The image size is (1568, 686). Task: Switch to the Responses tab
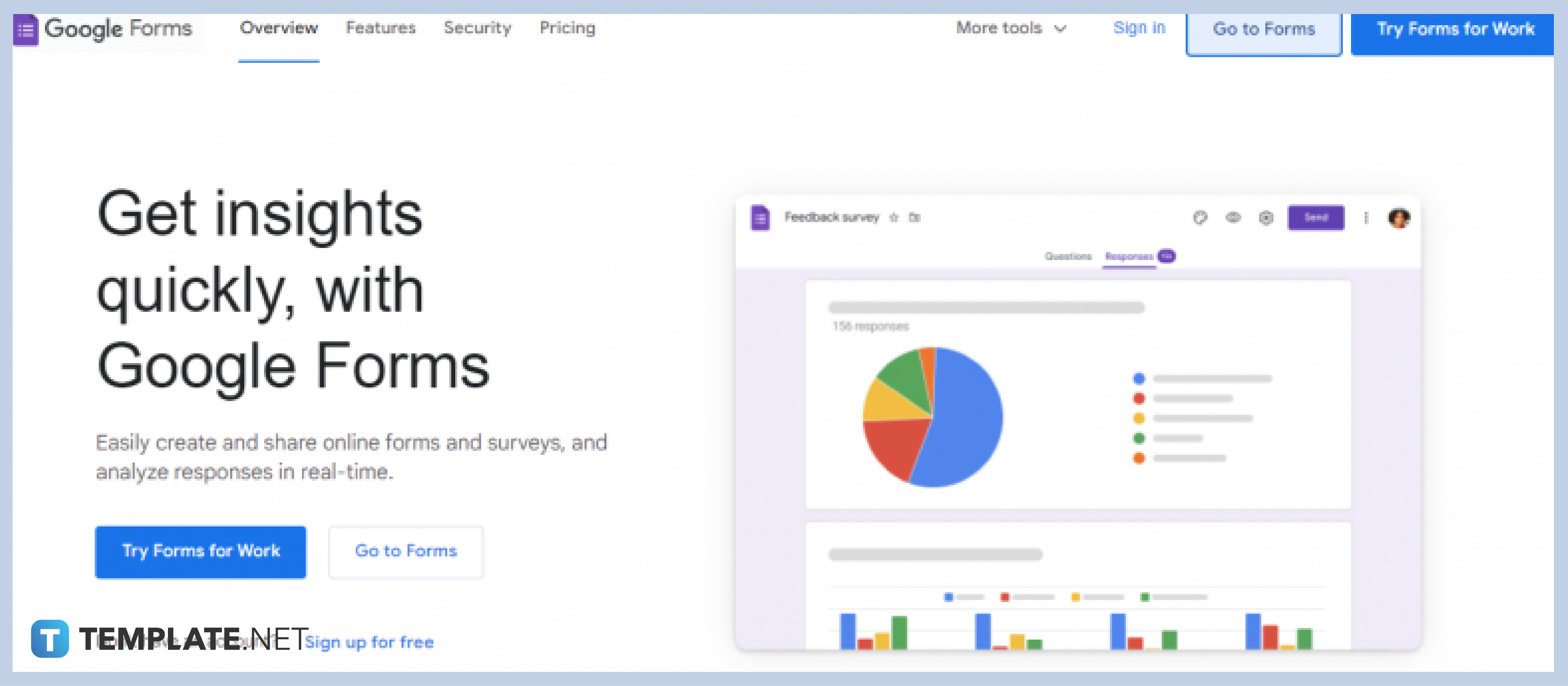[1129, 256]
